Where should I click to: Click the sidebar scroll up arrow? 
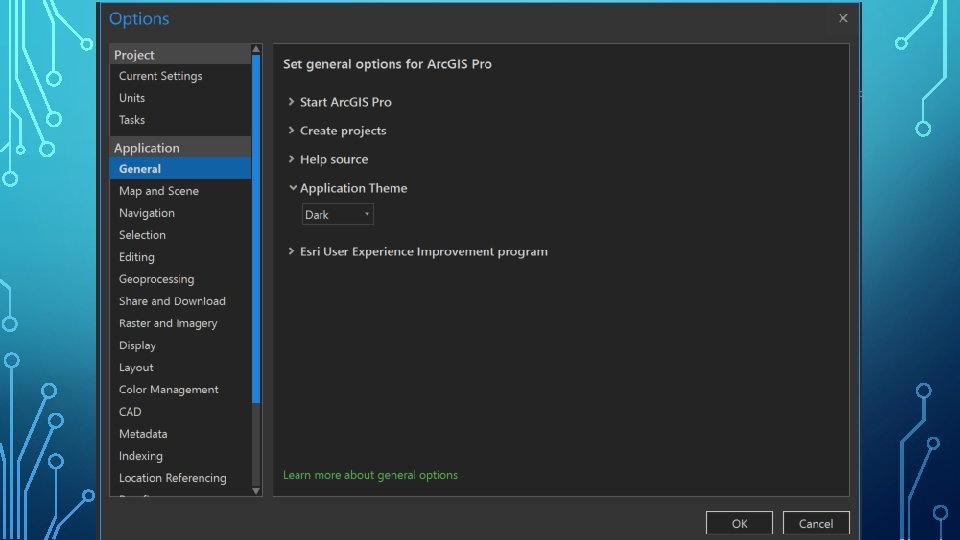coord(256,49)
